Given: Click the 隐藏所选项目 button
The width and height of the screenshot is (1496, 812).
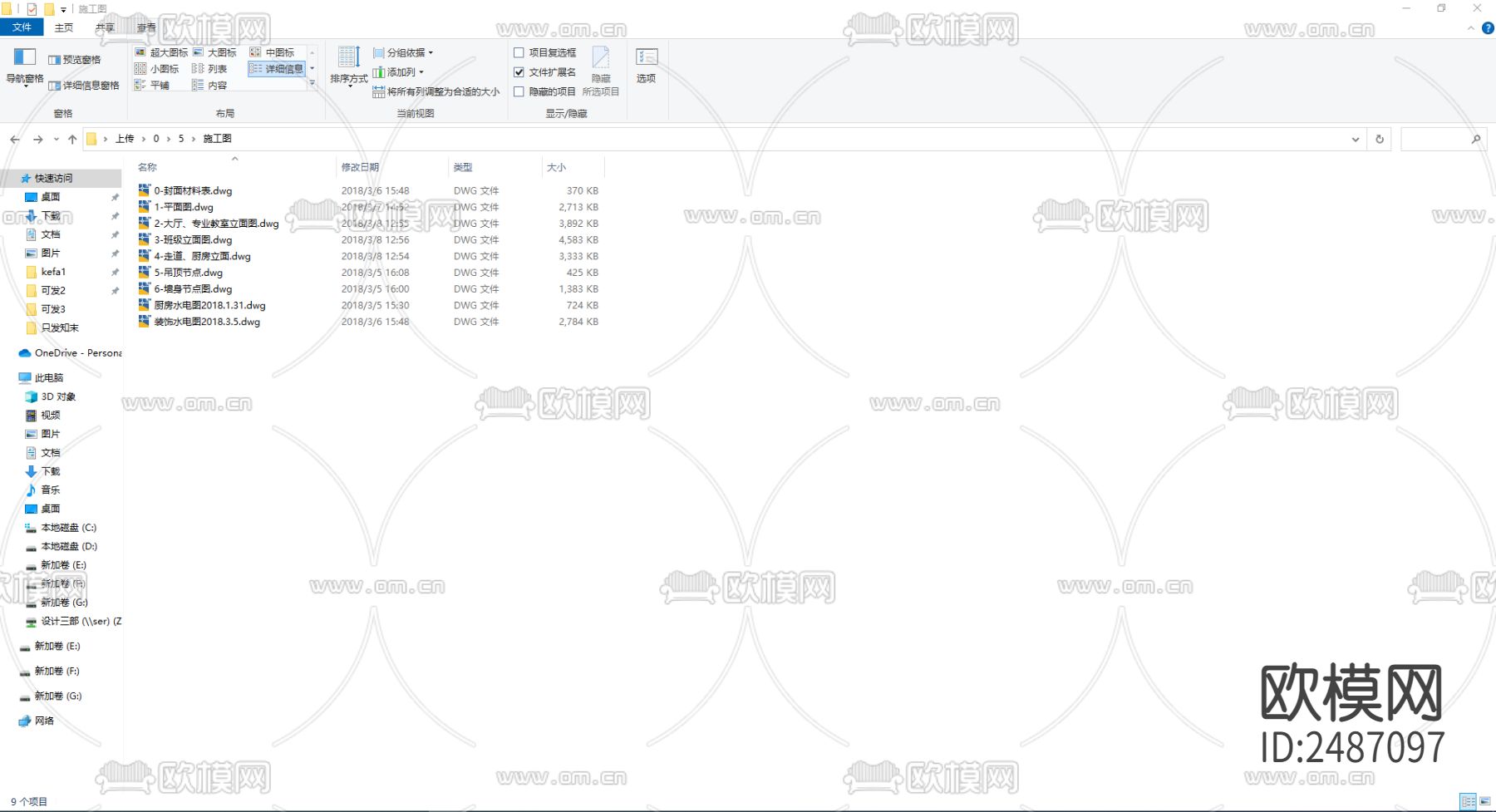Looking at the screenshot, I should click(x=601, y=71).
